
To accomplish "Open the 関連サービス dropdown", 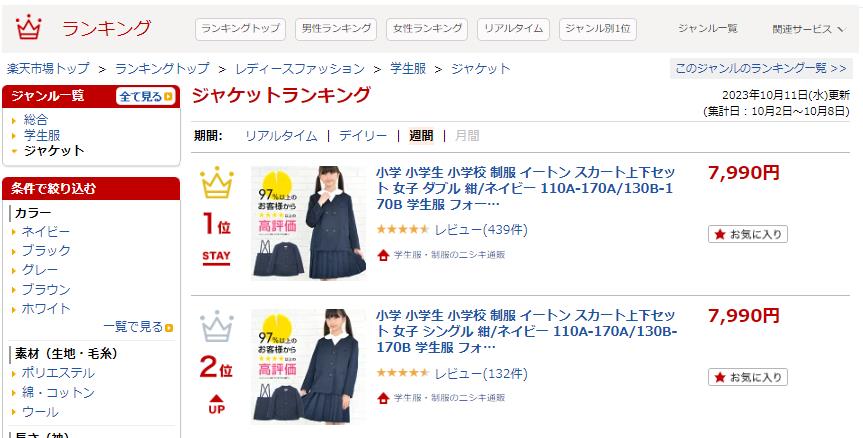I will tap(807, 29).
